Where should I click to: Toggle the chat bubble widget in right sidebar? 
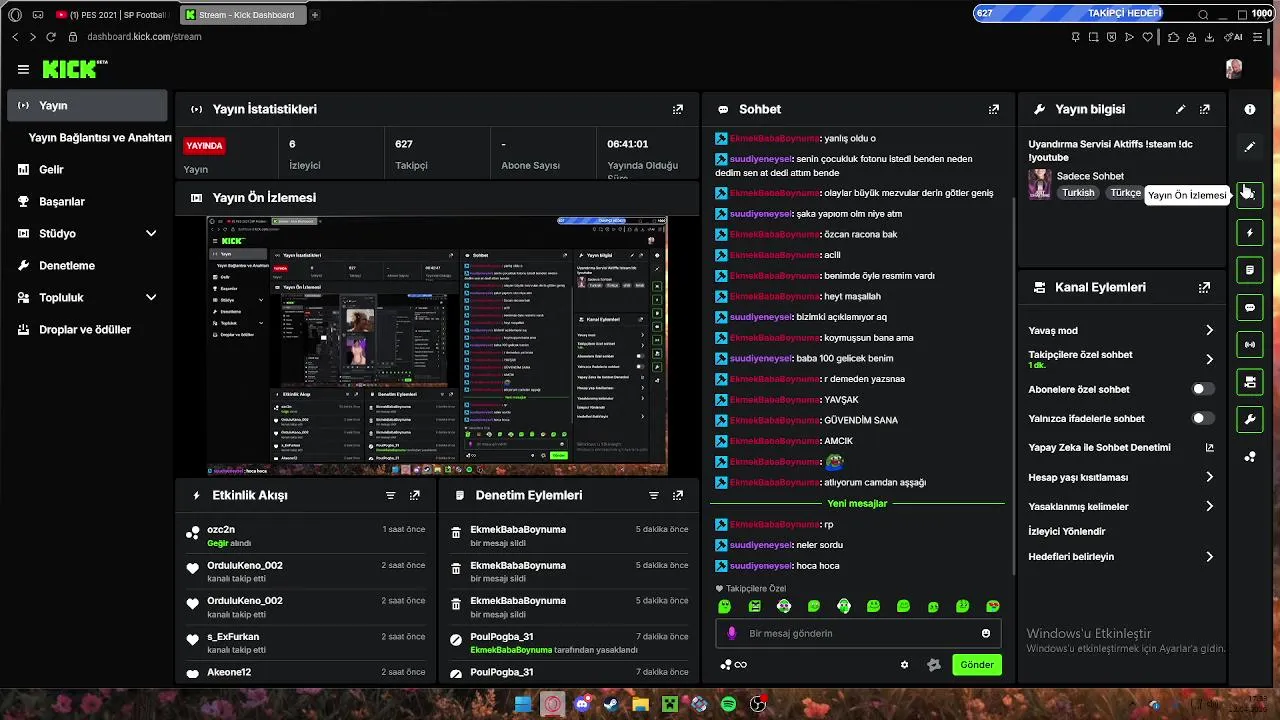1250,308
